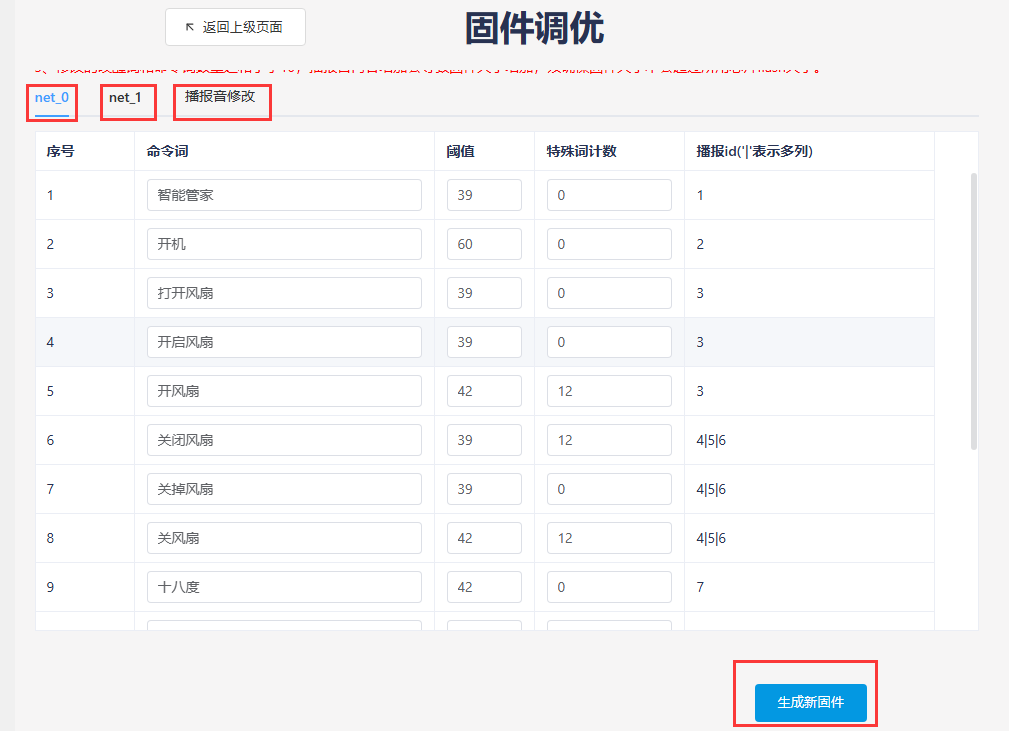The width and height of the screenshot is (1009, 731).
Task: Select the 开启风扇 command input
Action: pyautogui.click(x=284, y=342)
